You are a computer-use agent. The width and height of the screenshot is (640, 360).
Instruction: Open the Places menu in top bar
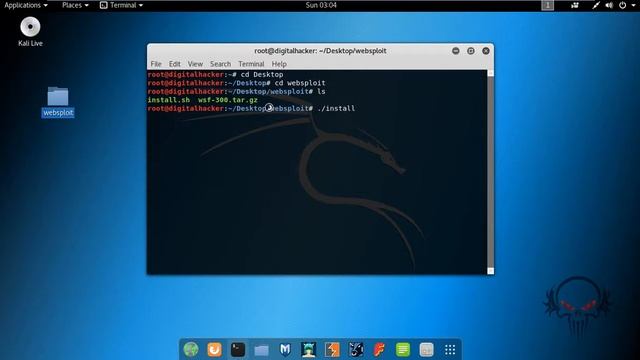[75, 5]
